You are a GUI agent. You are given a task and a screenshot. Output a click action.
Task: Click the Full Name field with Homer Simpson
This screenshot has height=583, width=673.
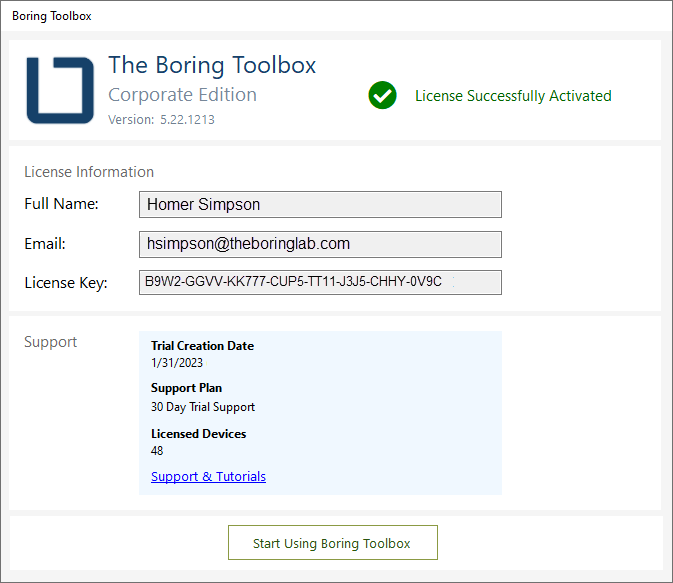[320, 204]
